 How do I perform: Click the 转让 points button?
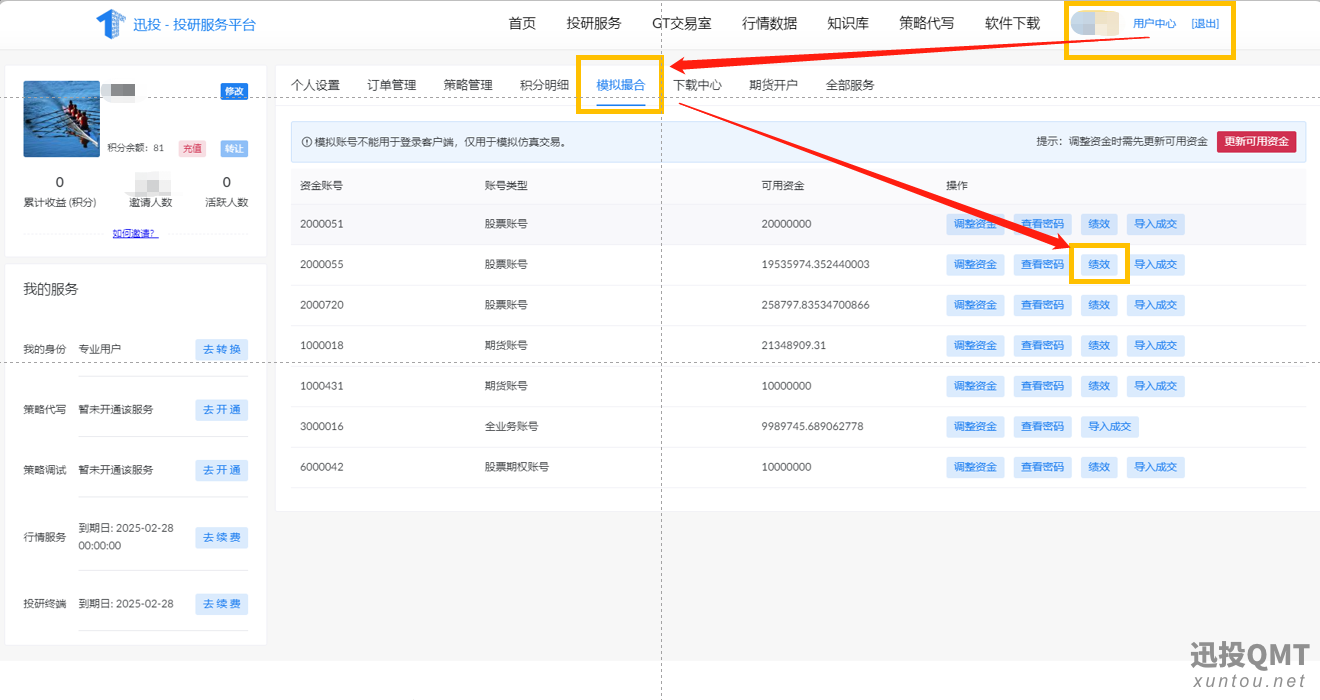pyautogui.click(x=234, y=149)
